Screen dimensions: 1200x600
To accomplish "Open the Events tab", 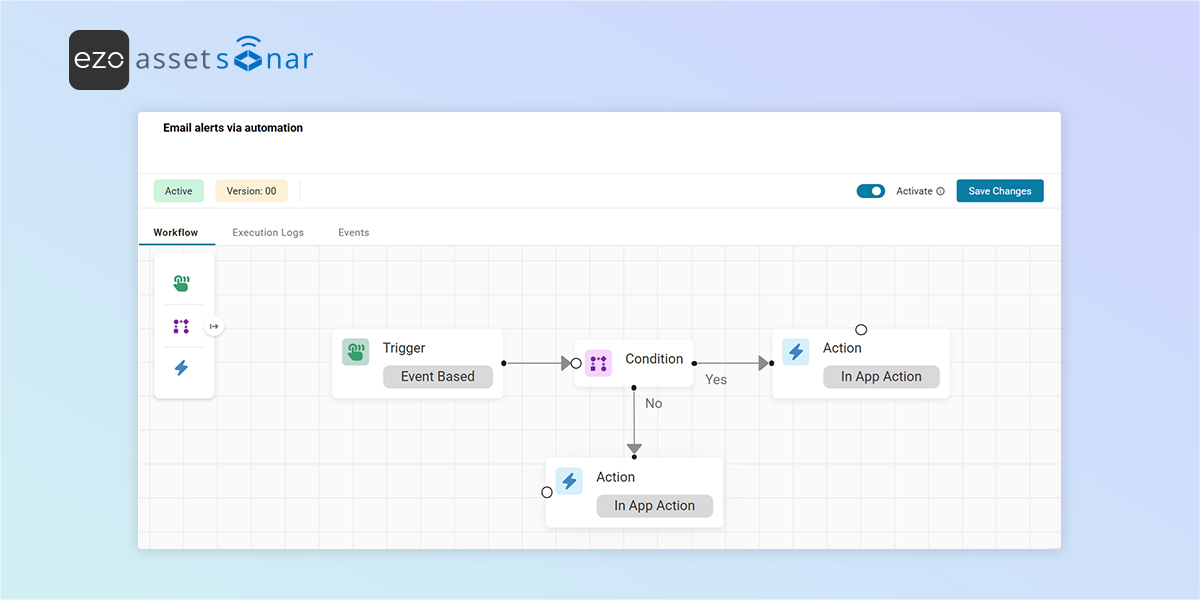I will (353, 232).
